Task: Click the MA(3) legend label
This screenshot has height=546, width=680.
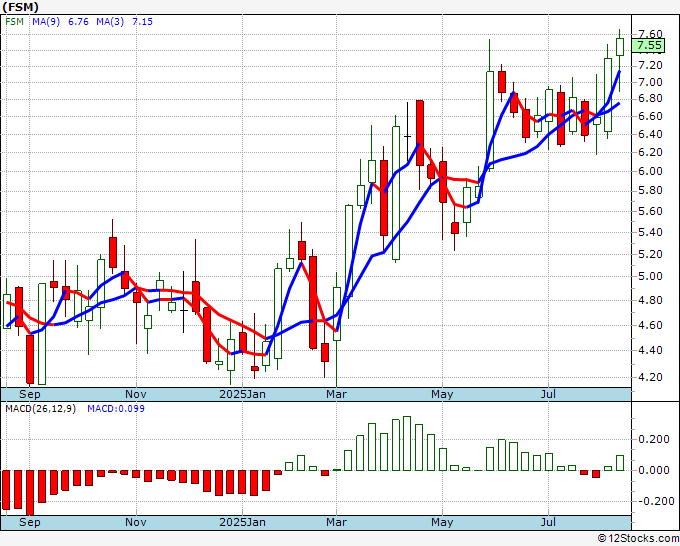Action: point(110,22)
